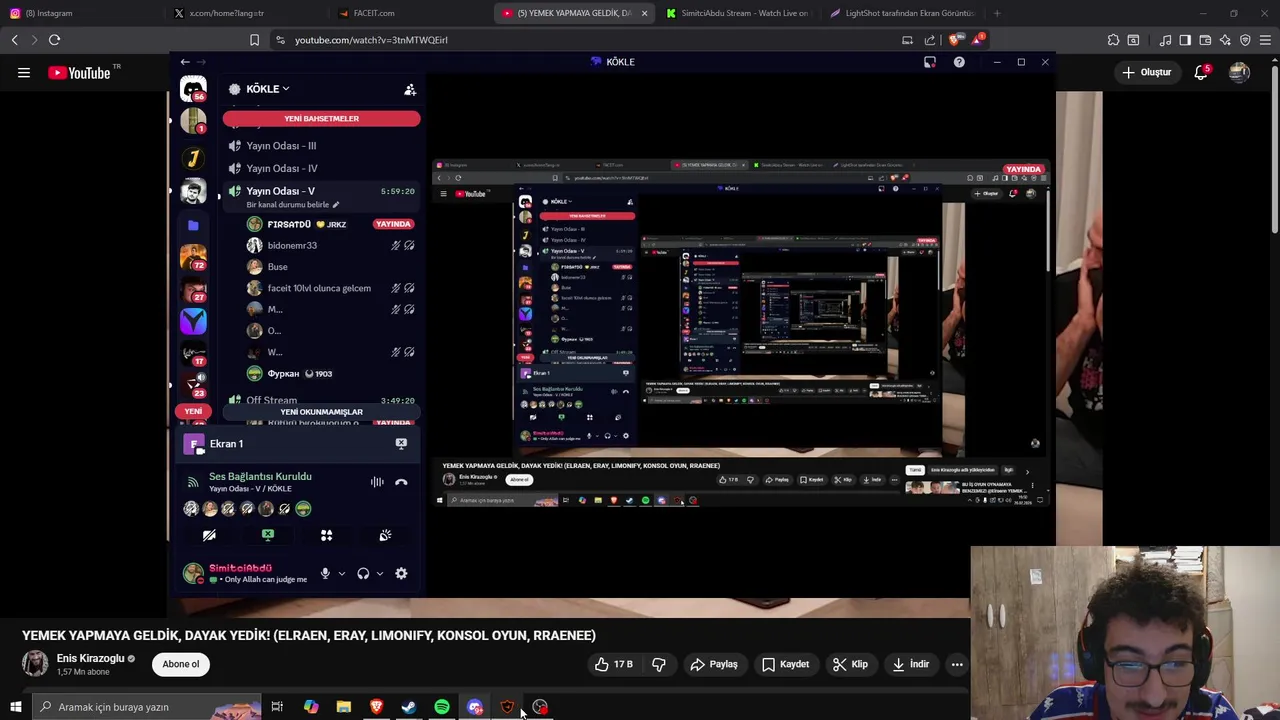This screenshot has width=1280, height=720.
Task: Open Discord soundboard icon
Action: point(385,536)
